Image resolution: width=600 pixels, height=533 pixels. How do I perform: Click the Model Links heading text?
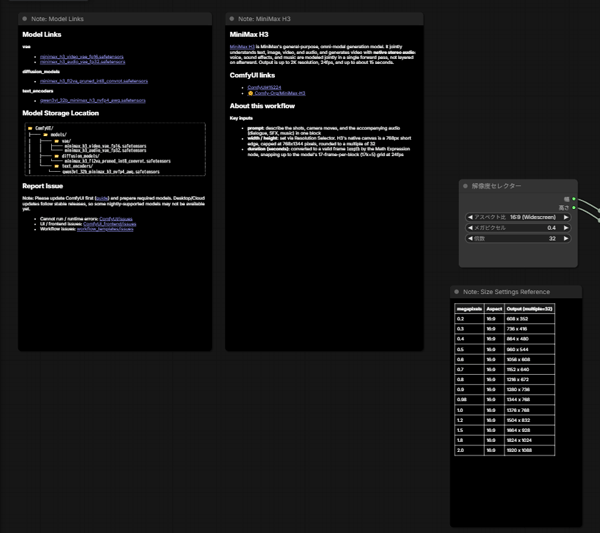(42, 34)
